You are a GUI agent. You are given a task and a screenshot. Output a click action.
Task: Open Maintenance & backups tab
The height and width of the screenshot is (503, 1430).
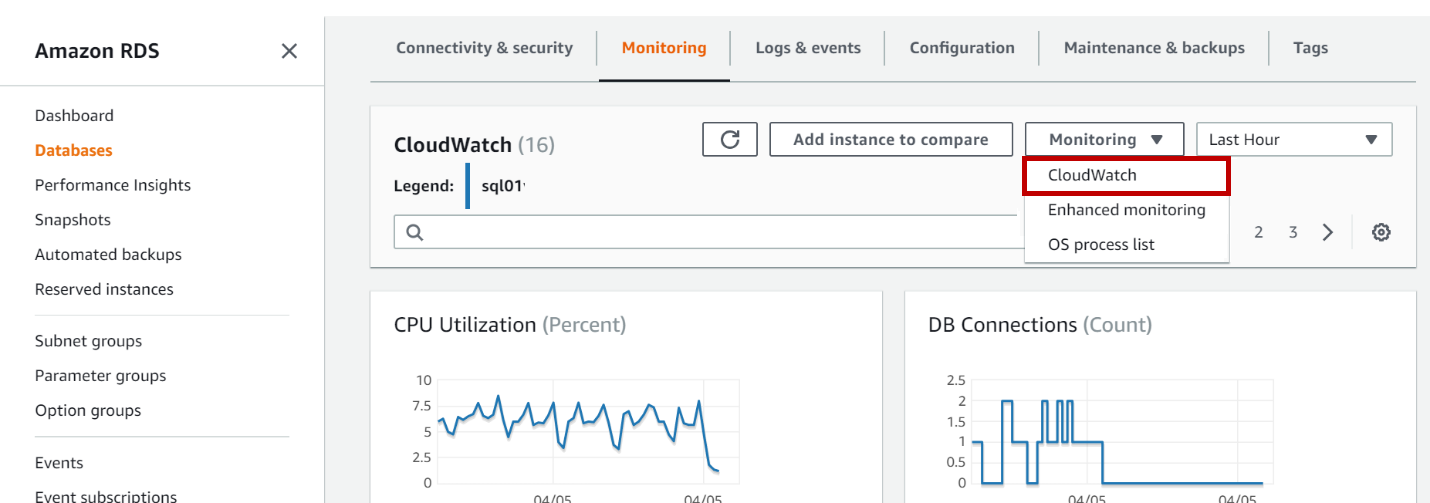coord(1154,48)
